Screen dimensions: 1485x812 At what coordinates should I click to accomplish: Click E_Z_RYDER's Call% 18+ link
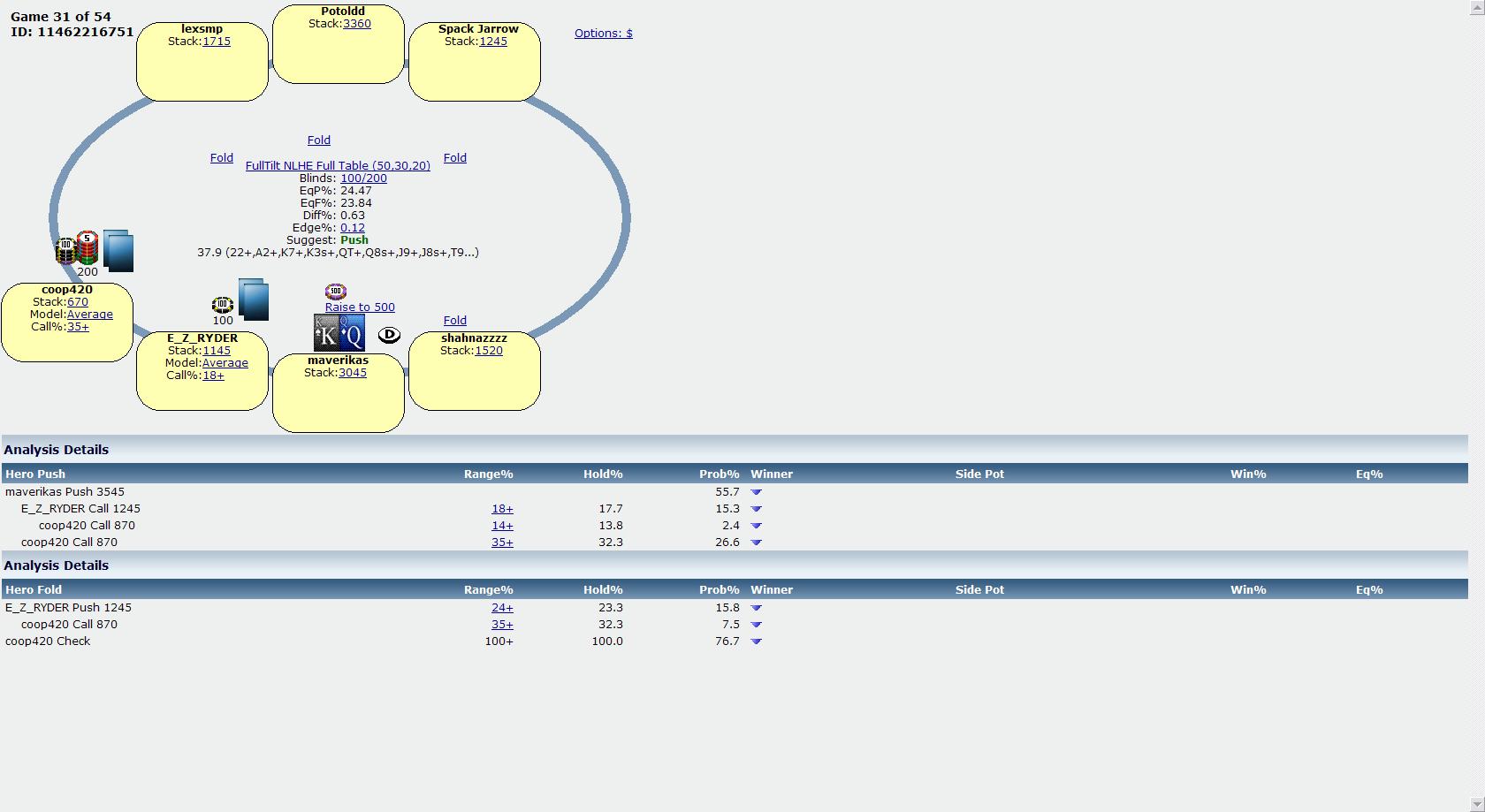click(x=213, y=376)
